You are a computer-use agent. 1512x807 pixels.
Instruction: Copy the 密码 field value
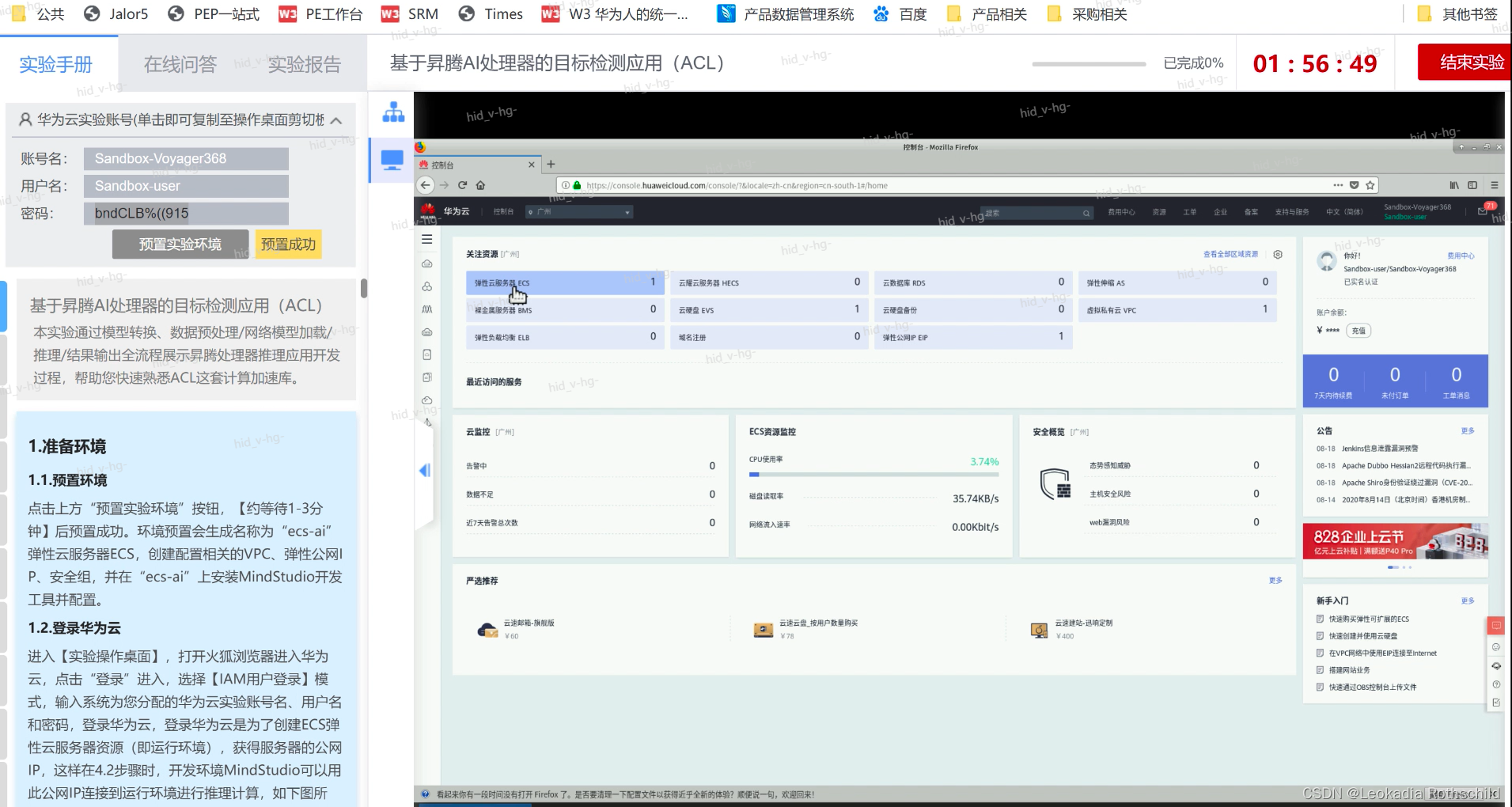point(186,213)
